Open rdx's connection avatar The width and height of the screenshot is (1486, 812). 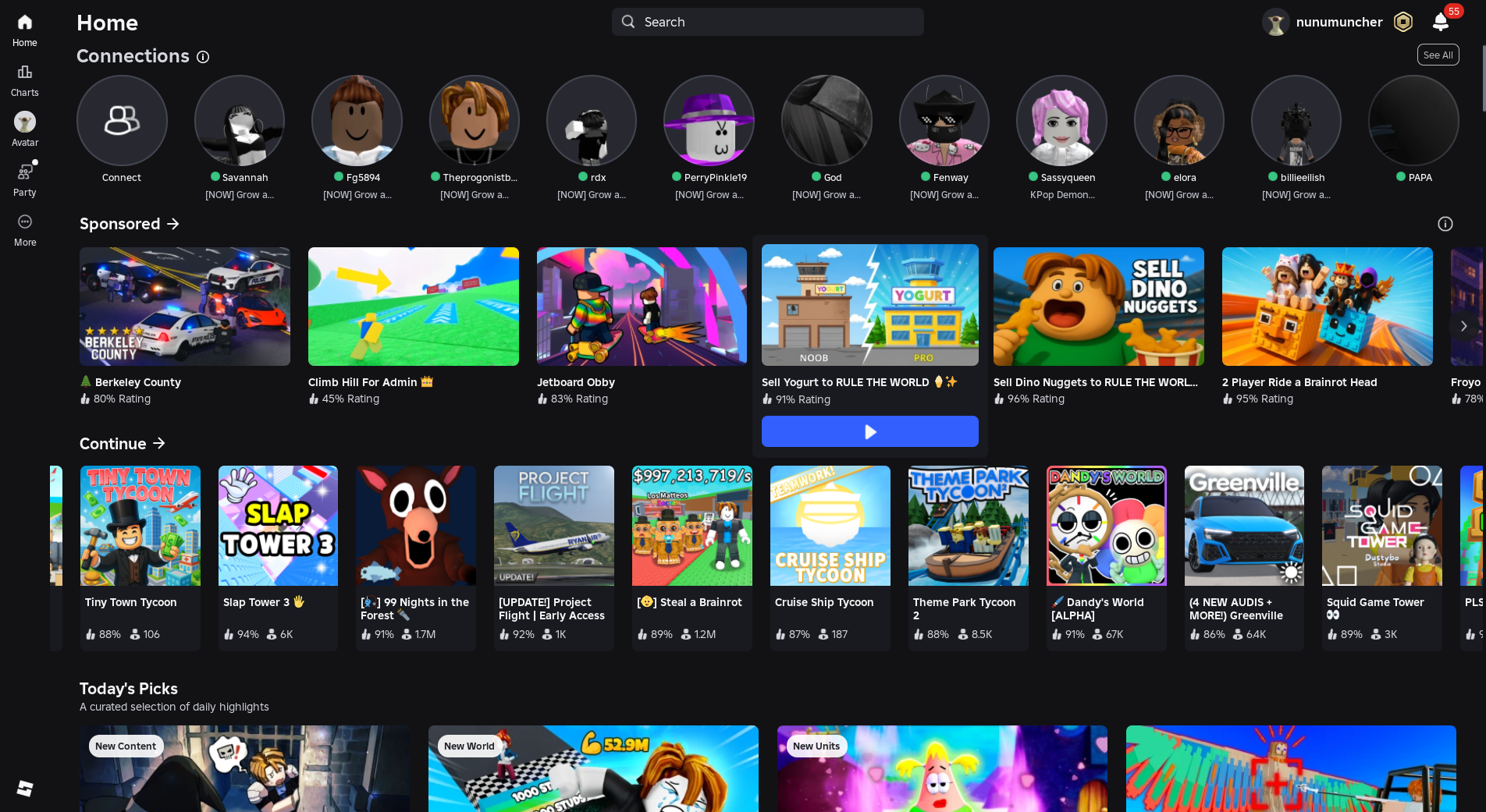592,120
